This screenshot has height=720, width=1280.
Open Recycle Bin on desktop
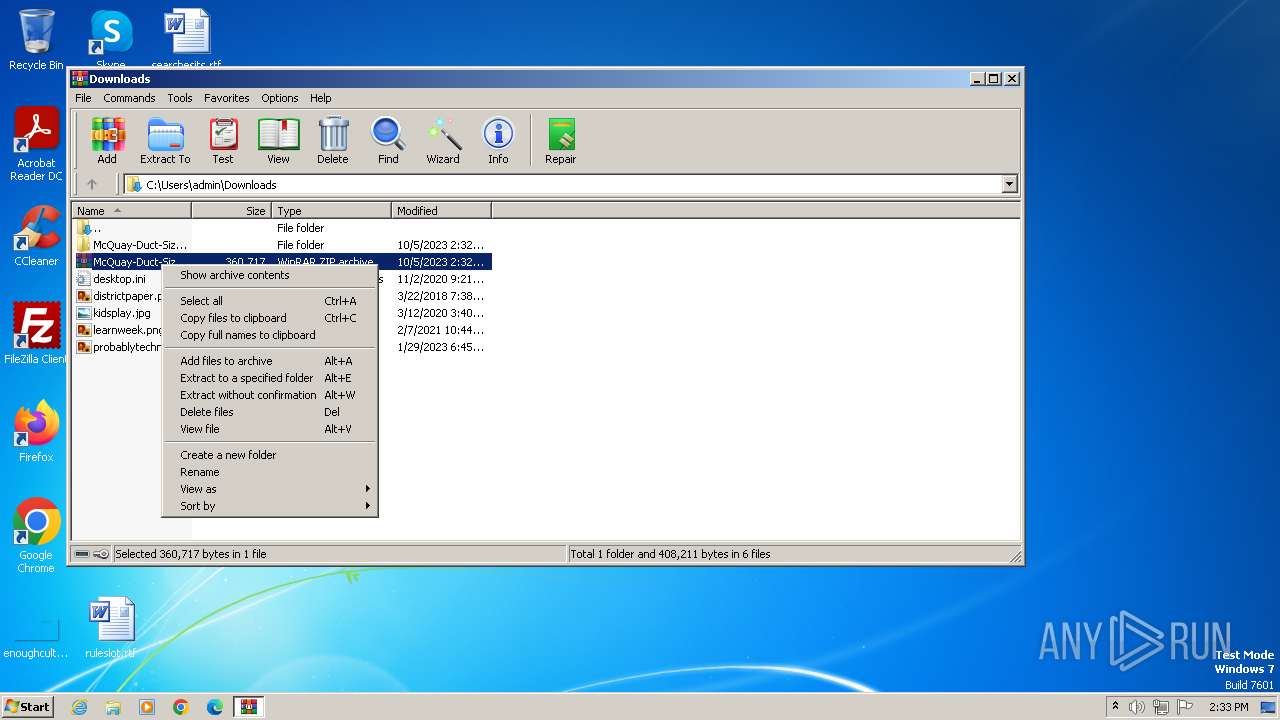point(36,40)
